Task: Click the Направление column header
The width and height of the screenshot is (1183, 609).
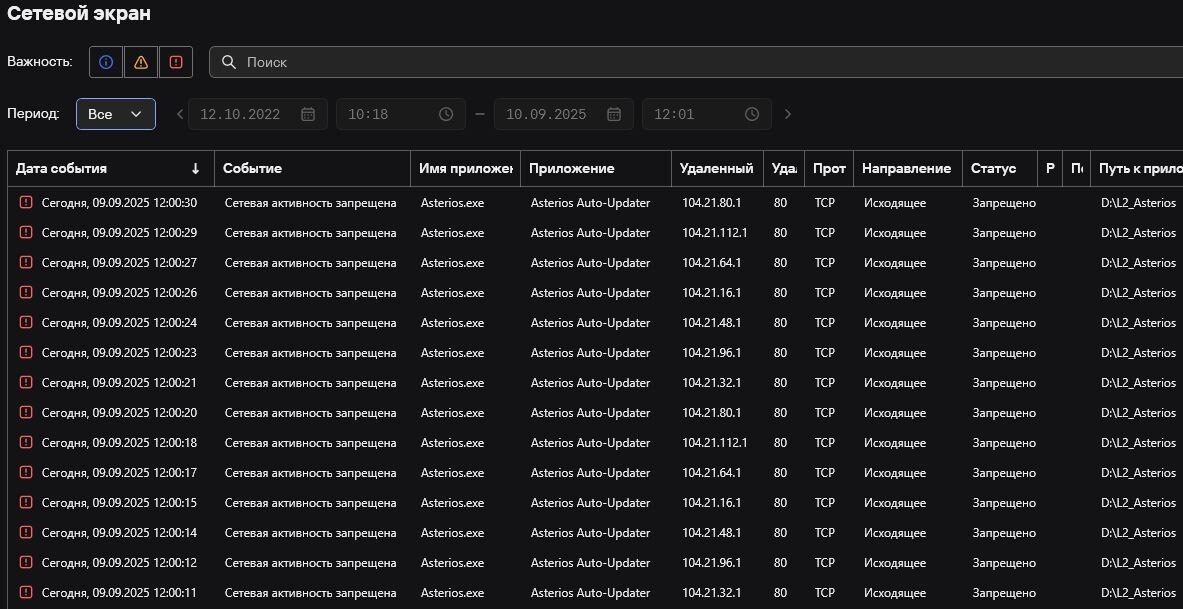Action: pos(906,169)
